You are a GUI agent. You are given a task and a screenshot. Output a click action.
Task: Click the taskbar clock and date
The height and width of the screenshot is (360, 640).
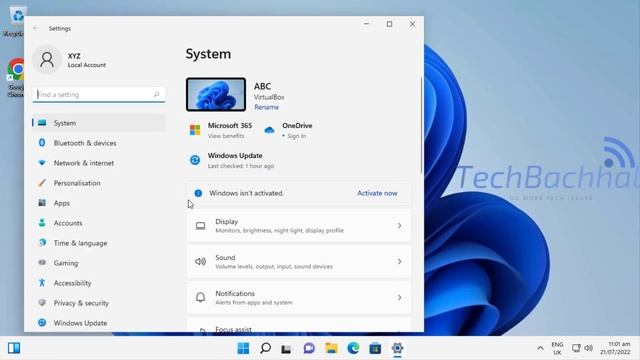tap(615, 348)
